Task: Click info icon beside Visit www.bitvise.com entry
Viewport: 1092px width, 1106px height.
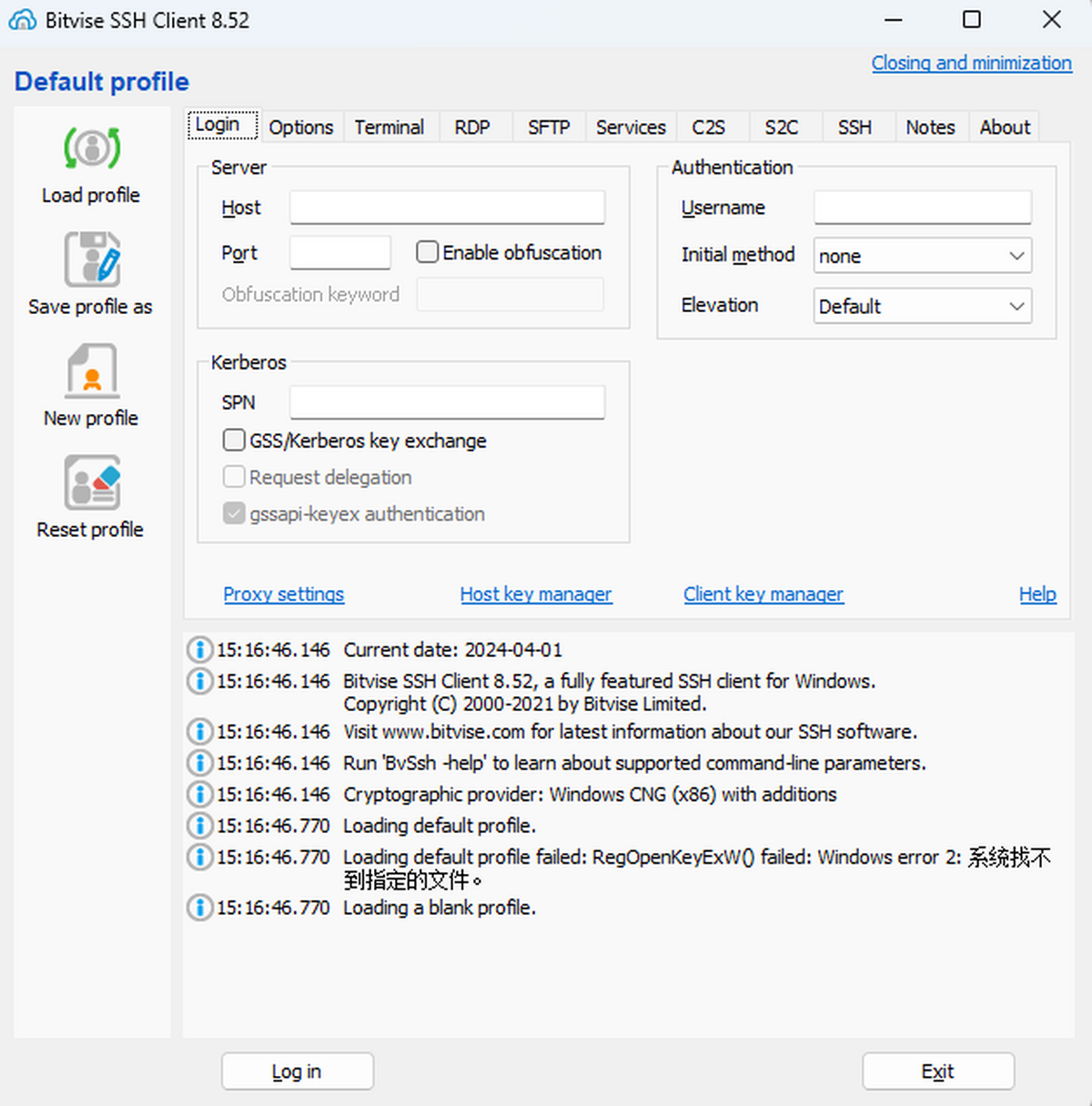Action: tap(199, 732)
